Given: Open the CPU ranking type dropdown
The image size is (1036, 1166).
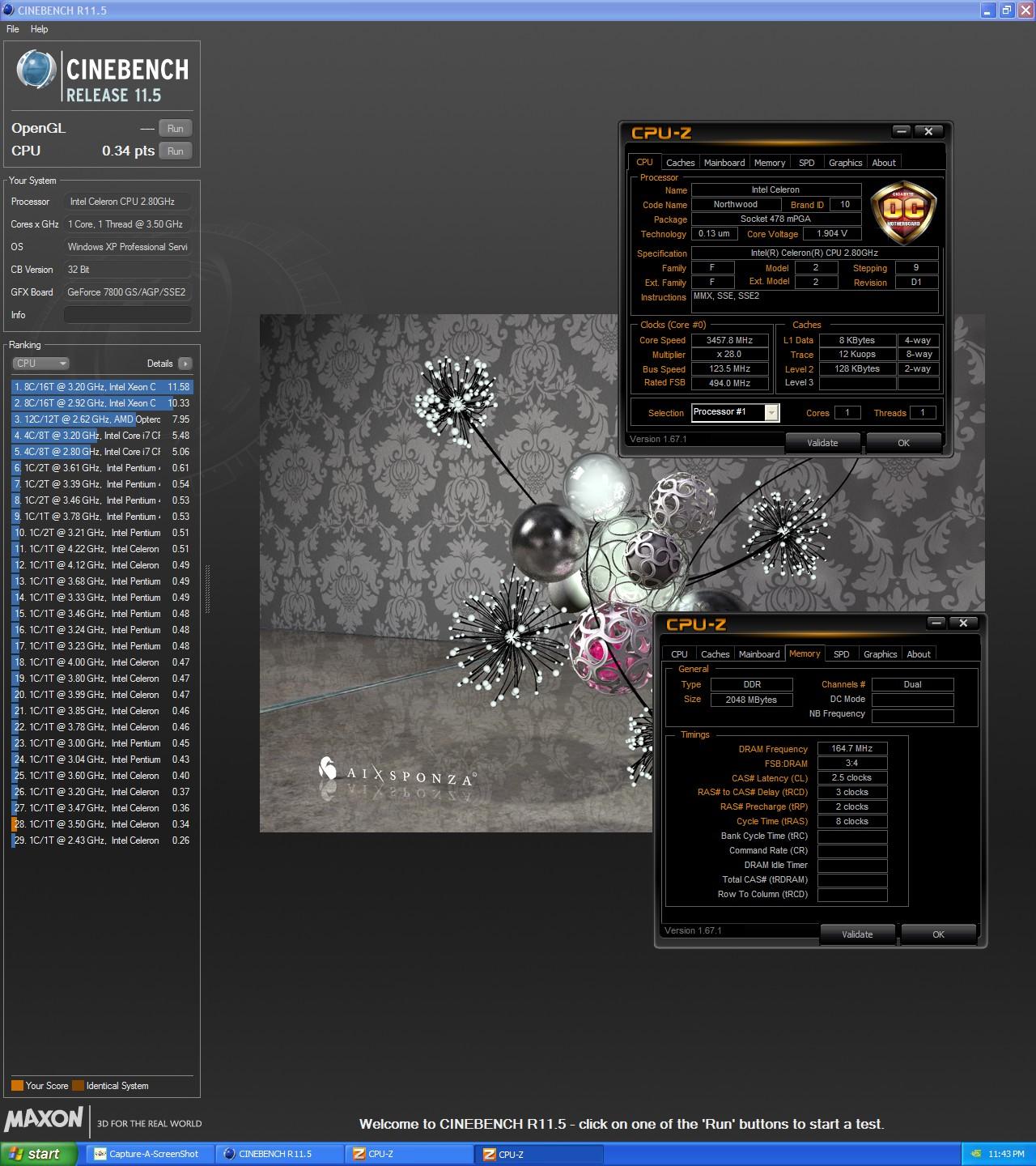Looking at the screenshot, I should [x=40, y=364].
